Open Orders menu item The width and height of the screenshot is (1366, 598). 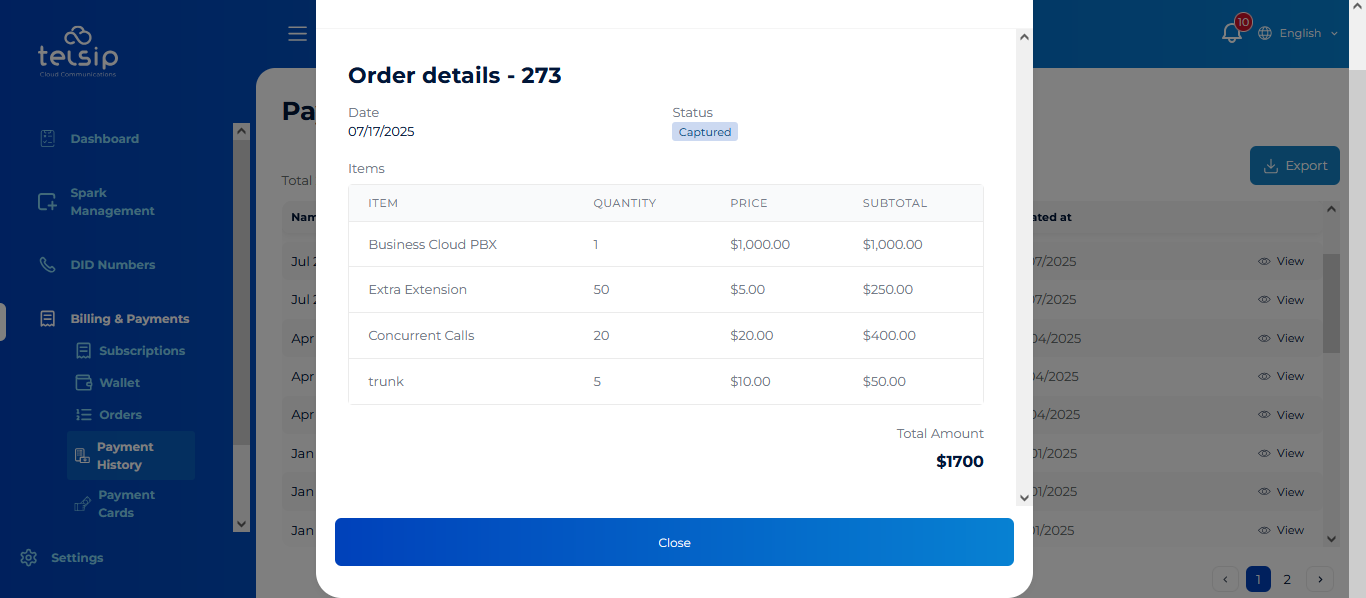tap(120, 415)
